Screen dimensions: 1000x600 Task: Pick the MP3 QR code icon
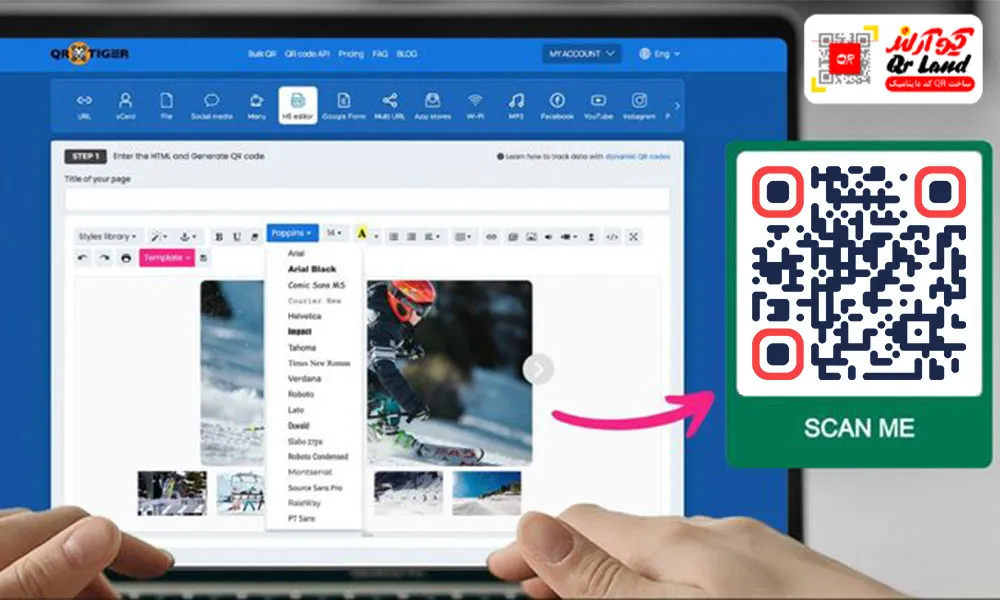(x=515, y=105)
